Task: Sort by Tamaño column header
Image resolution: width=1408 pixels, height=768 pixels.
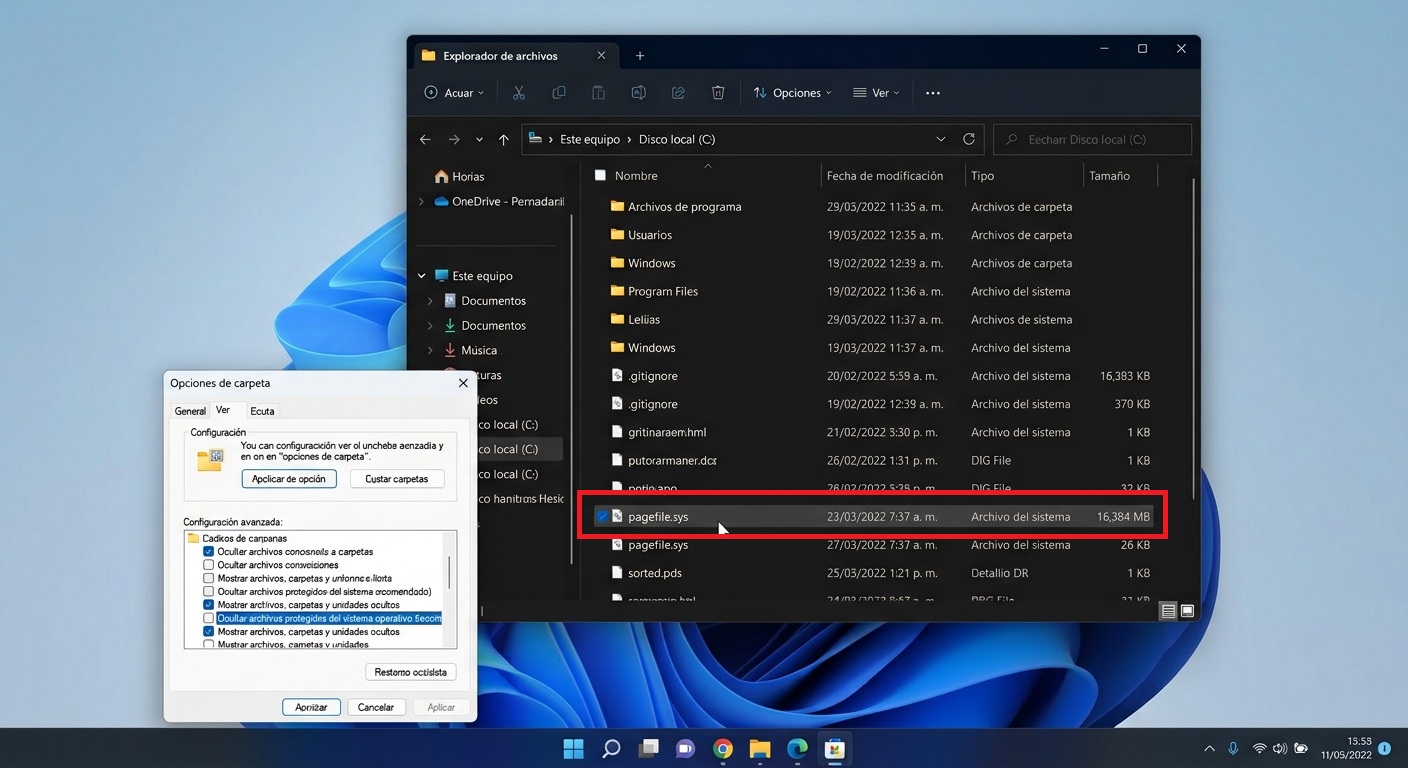Action: [x=1109, y=175]
